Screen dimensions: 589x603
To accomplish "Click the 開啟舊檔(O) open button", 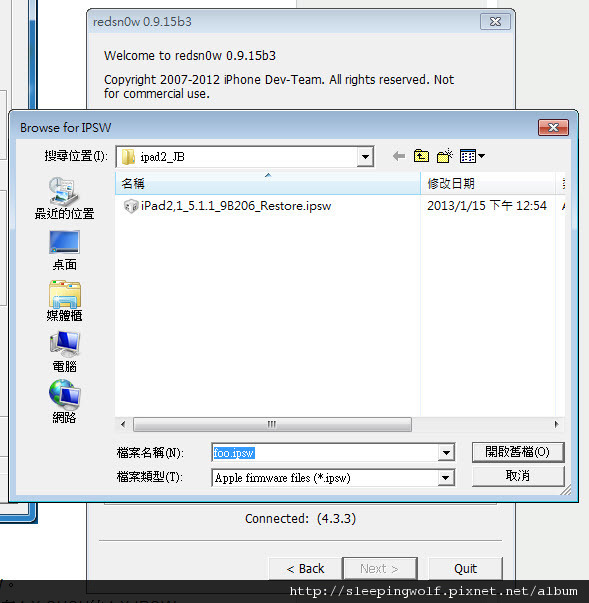I will tap(518, 452).
